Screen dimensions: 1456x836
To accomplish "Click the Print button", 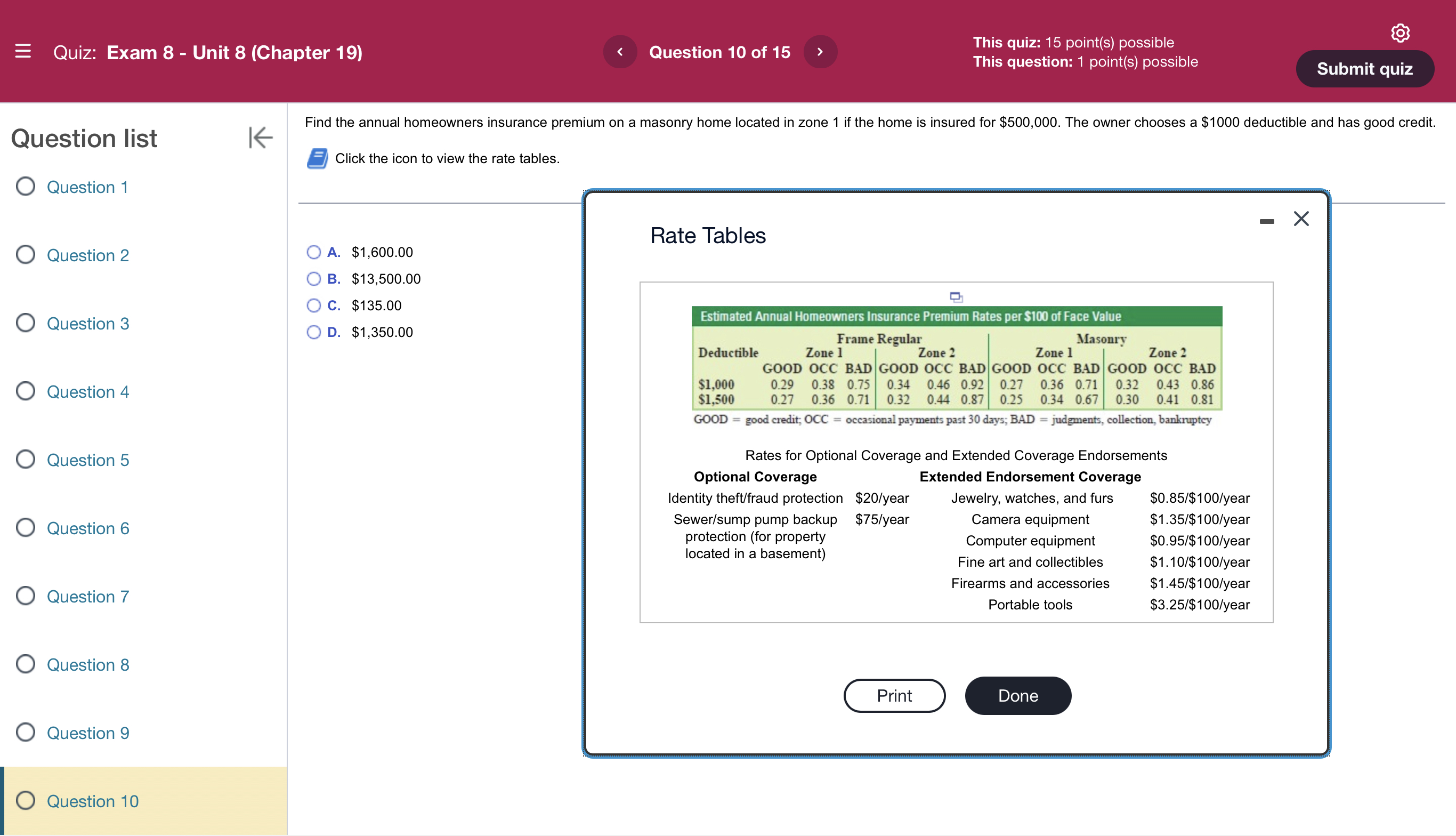I will [894, 696].
